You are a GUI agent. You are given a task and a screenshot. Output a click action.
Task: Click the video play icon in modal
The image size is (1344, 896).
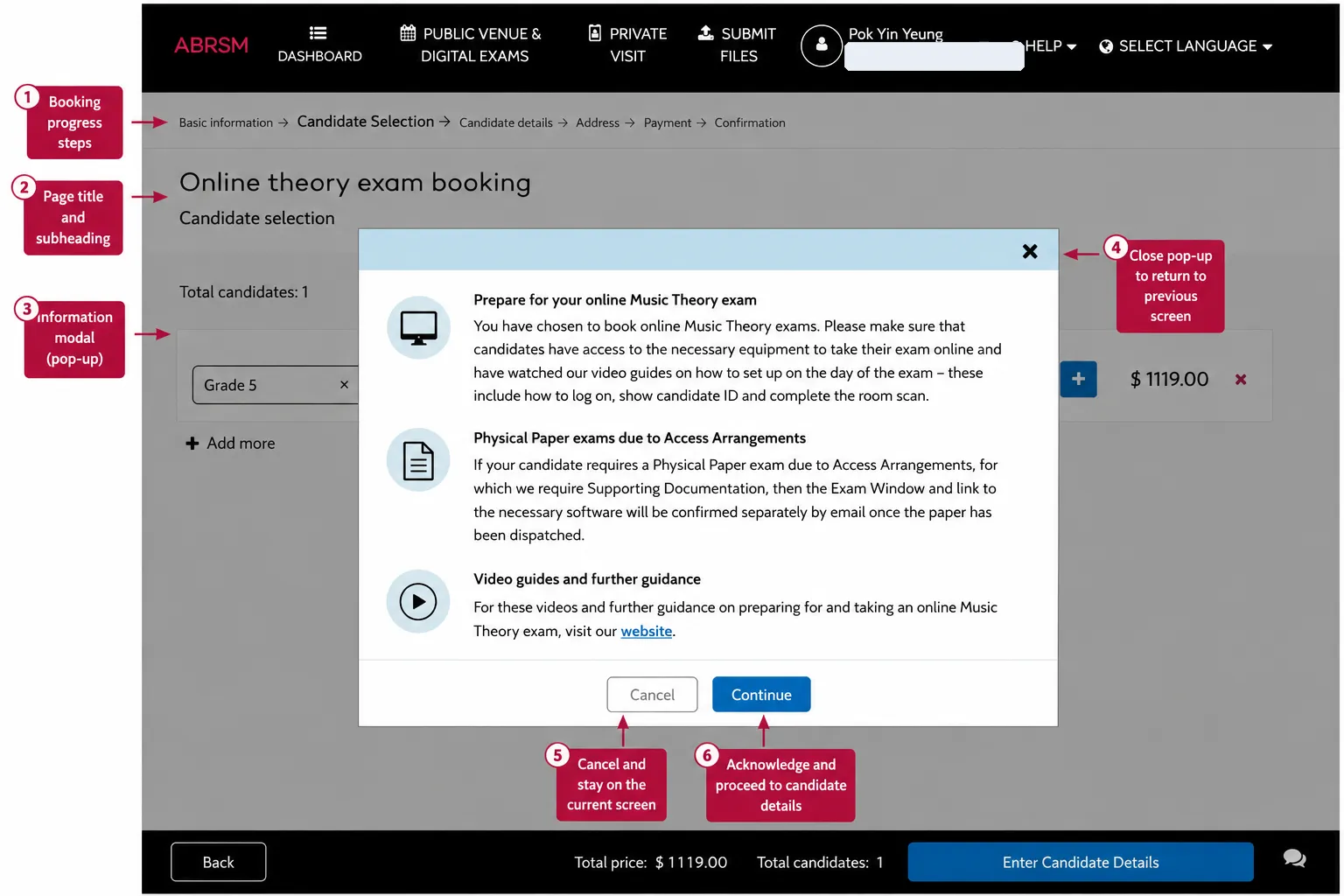418,601
